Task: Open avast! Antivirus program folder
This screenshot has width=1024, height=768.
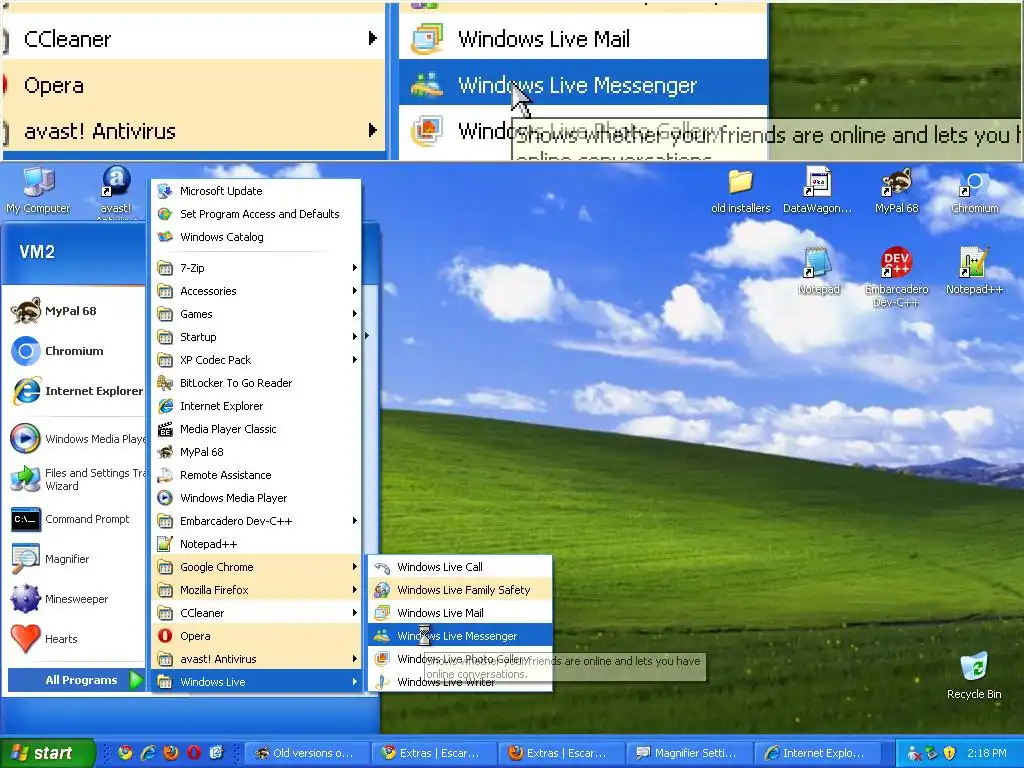Action: (x=257, y=658)
